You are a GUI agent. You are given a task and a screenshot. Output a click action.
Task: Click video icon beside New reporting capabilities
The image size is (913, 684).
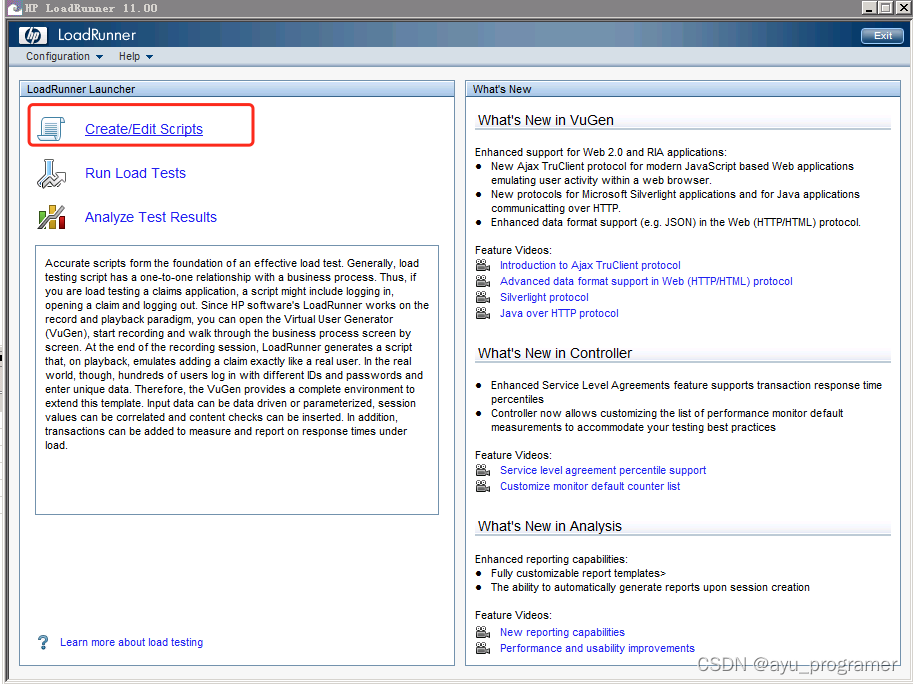pos(483,632)
